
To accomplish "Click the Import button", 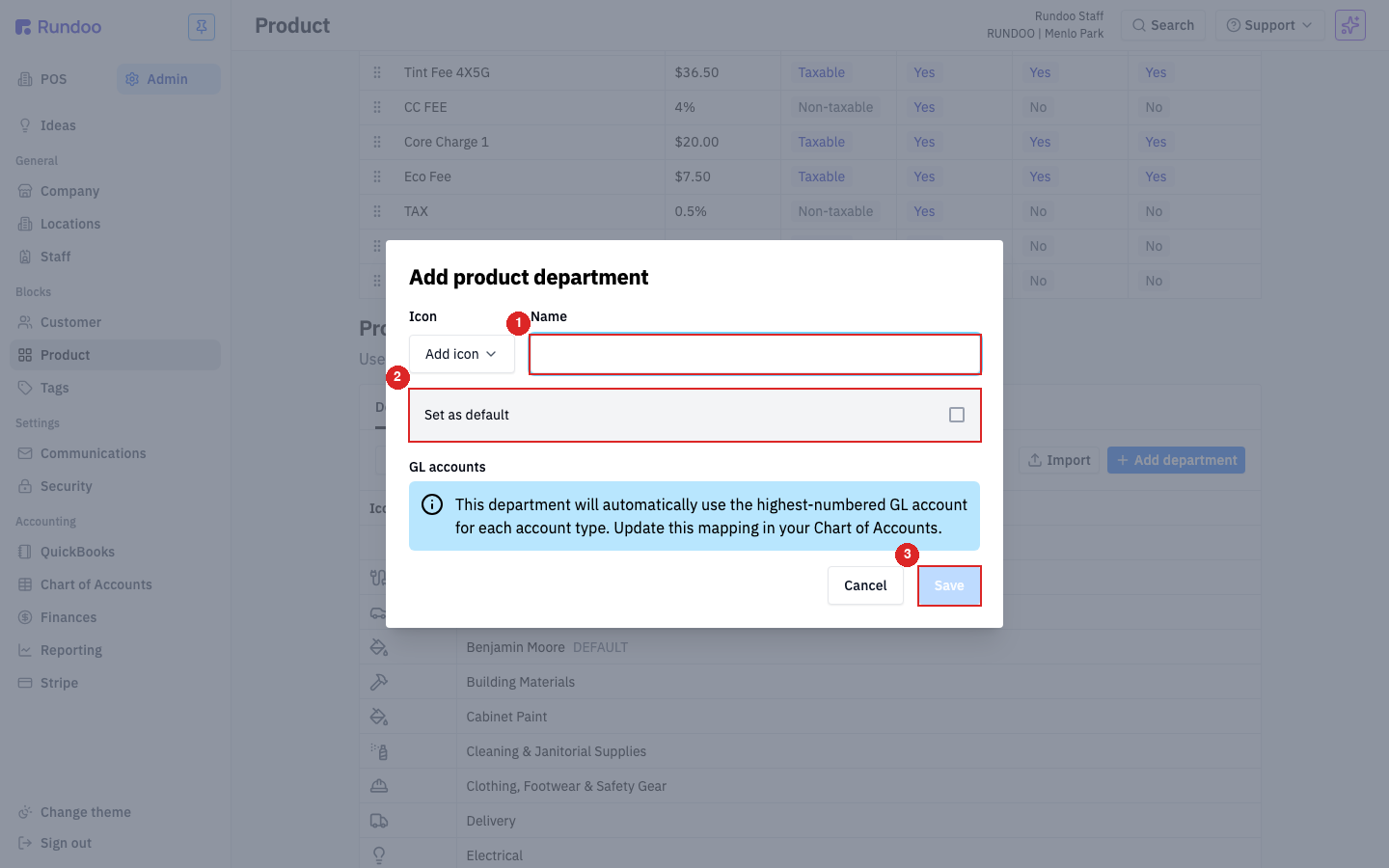I will 1059,460.
